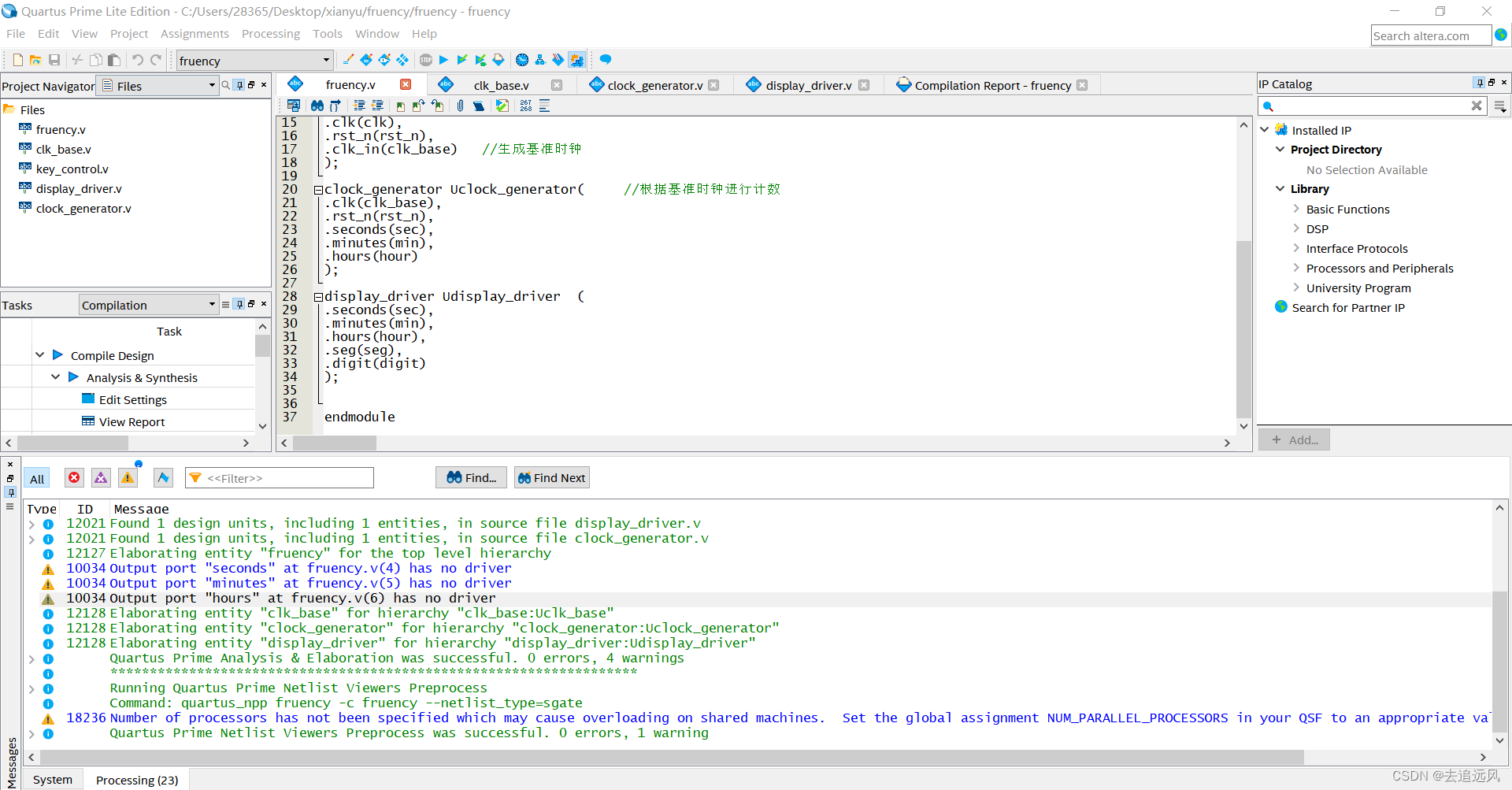This screenshot has width=1512, height=790.
Task: Click the globe icon beside altera search
Action: pyautogui.click(x=1501, y=35)
